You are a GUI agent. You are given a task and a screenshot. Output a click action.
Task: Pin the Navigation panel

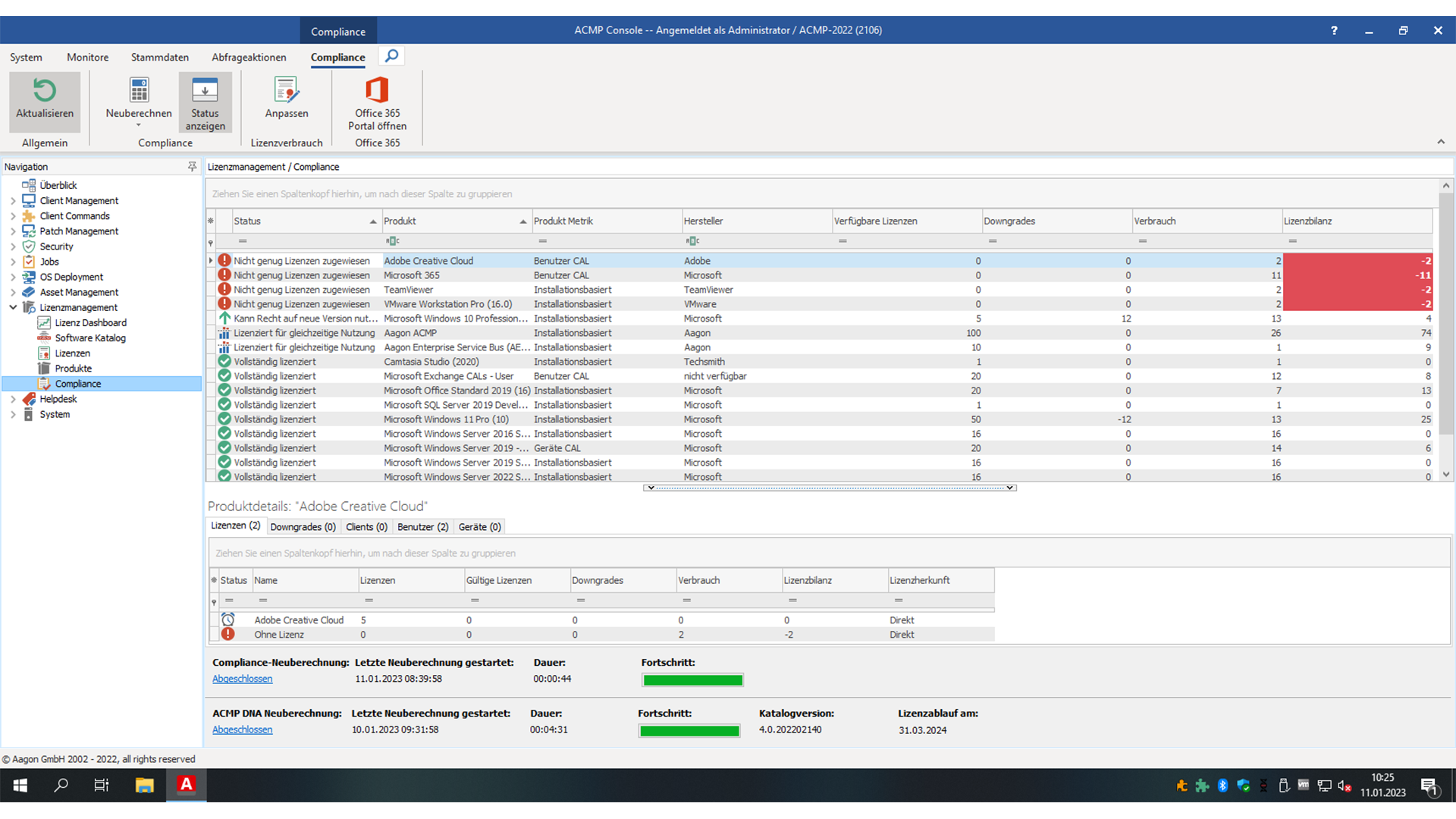pos(192,166)
